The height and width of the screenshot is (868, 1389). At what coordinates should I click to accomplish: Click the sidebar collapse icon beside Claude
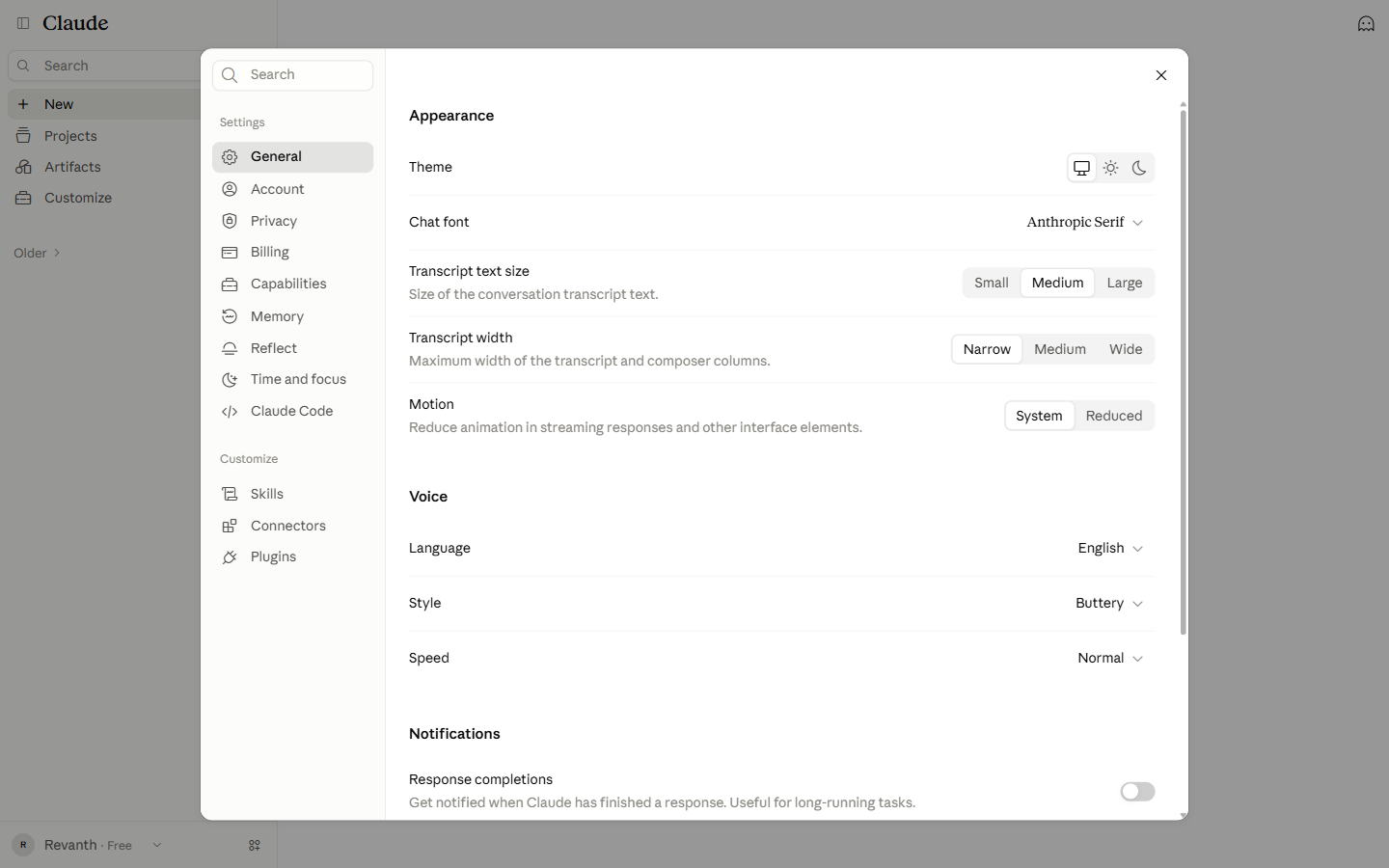(x=23, y=23)
